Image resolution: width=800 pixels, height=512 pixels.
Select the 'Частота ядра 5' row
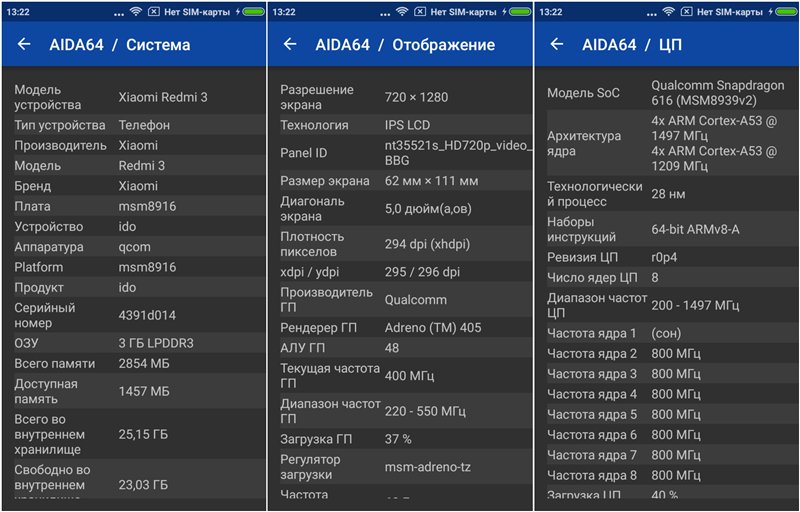[x=671, y=415]
